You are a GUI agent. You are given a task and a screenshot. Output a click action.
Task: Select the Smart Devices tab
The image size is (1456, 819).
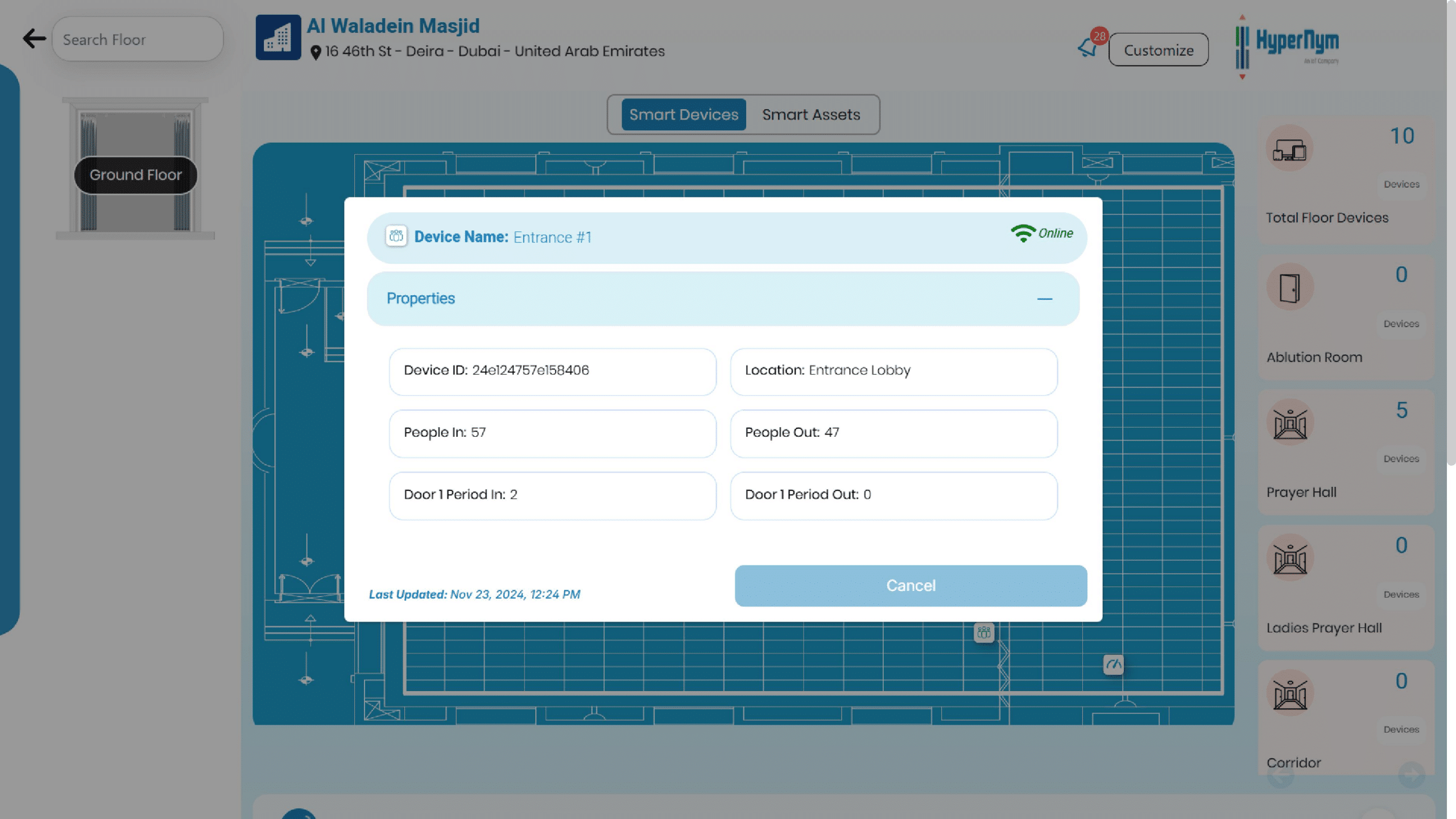[684, 115]
